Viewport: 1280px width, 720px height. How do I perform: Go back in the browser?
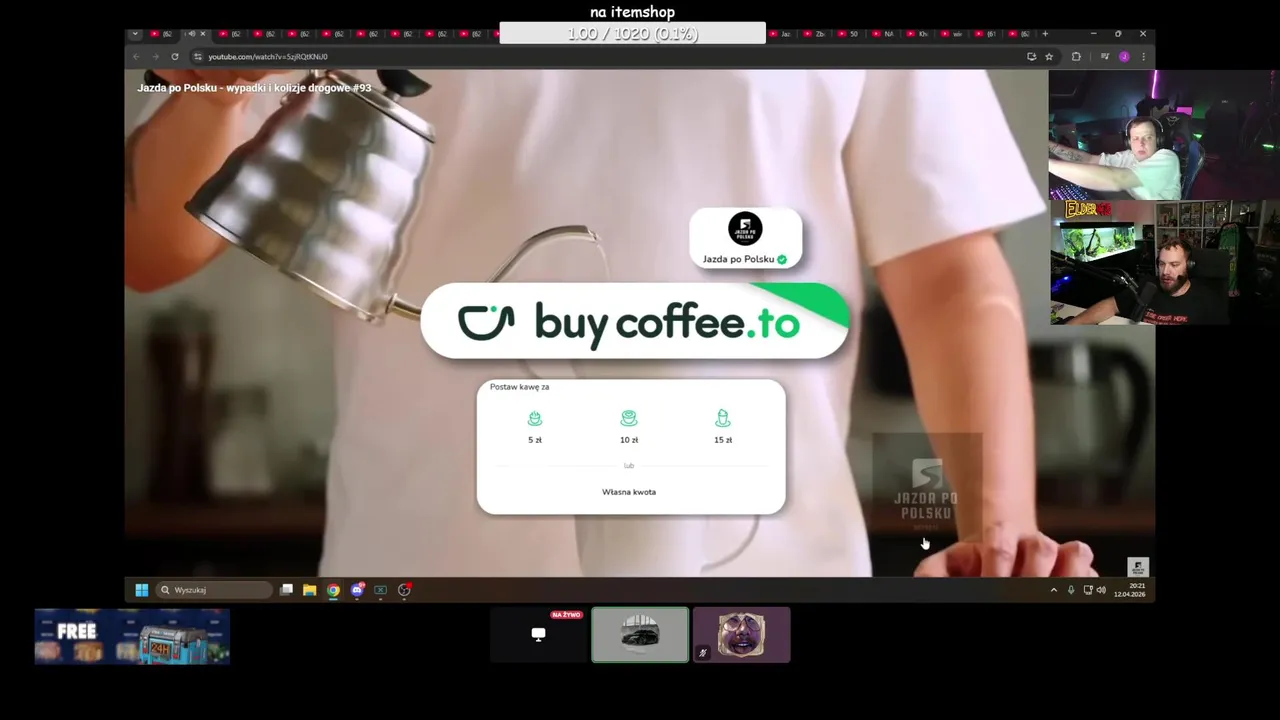[137, 57]
